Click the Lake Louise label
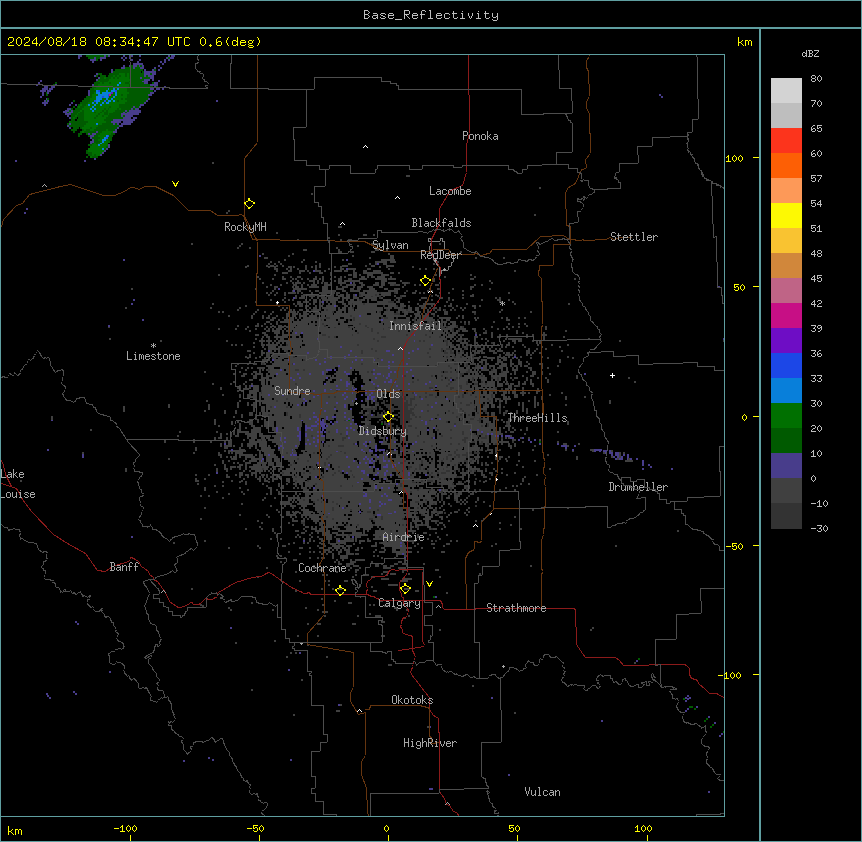862x842 pixels. (18, 484)
